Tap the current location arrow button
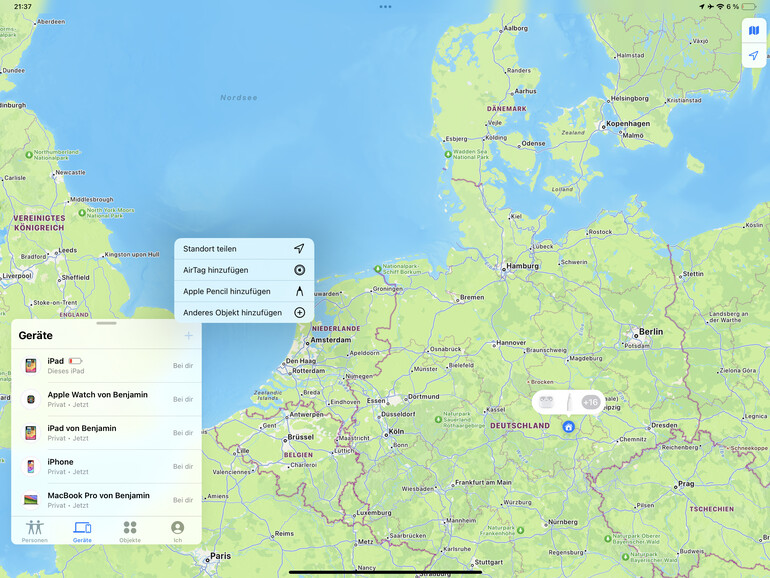Screen dimensions: 770x578 (753, 55)
